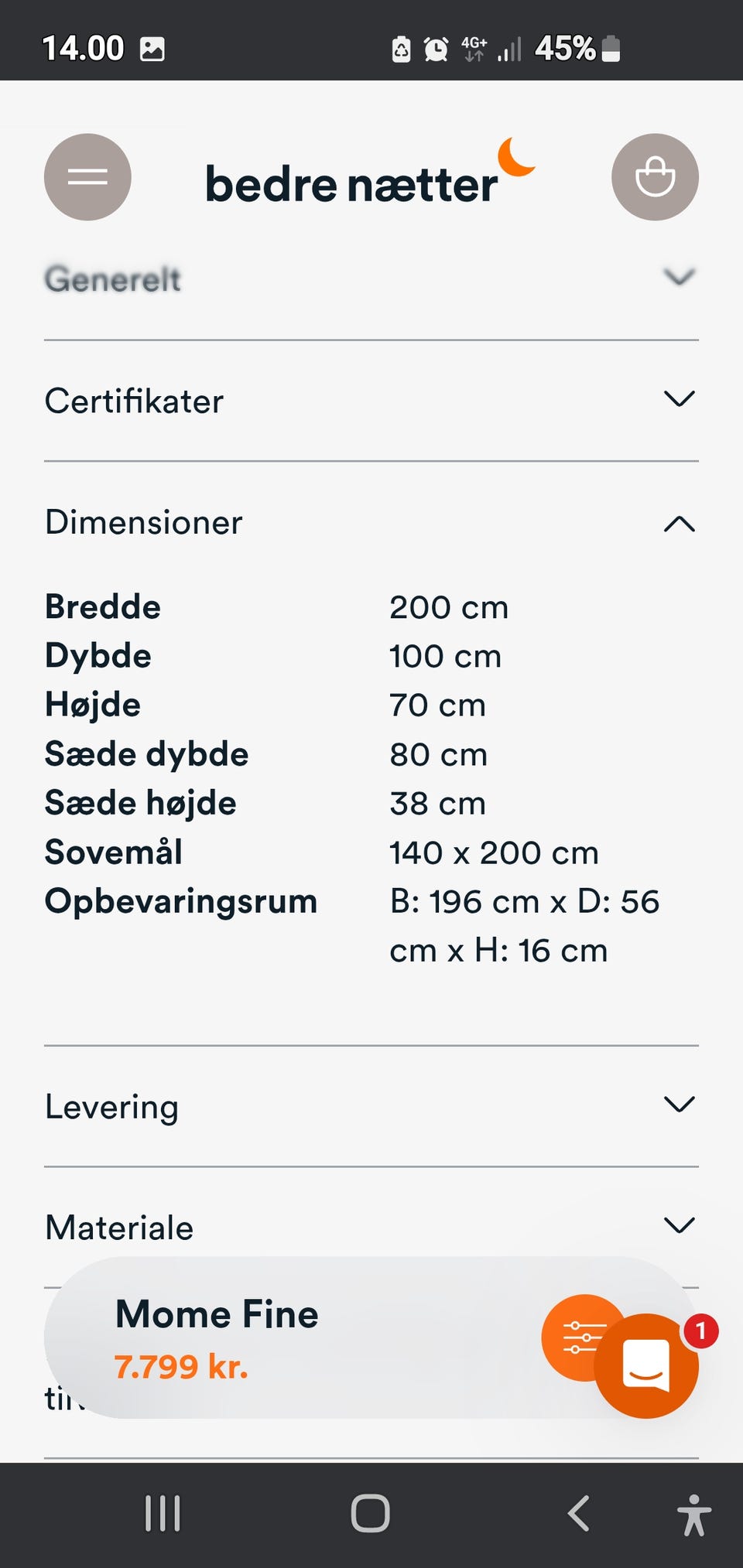The image size is (743, 1568).
Task: Open the hamburger menu button
Action: coord(87,177)
